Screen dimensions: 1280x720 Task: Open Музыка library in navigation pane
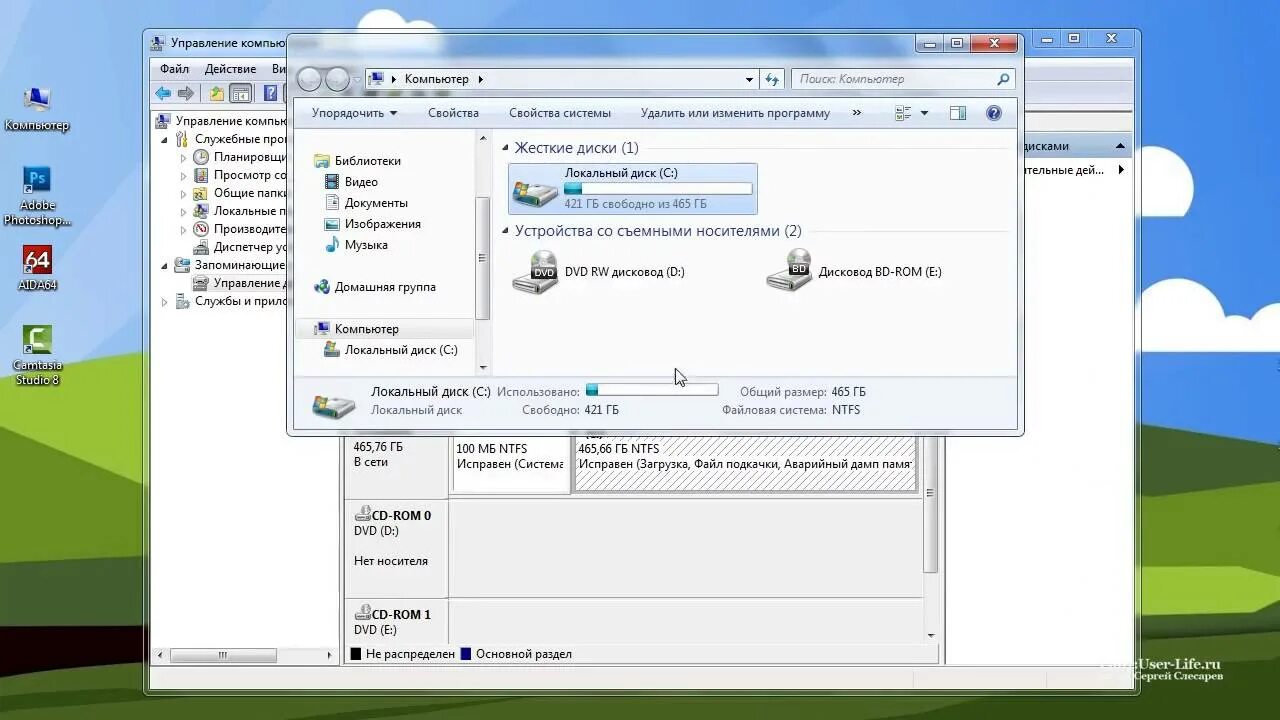point(365,245)
